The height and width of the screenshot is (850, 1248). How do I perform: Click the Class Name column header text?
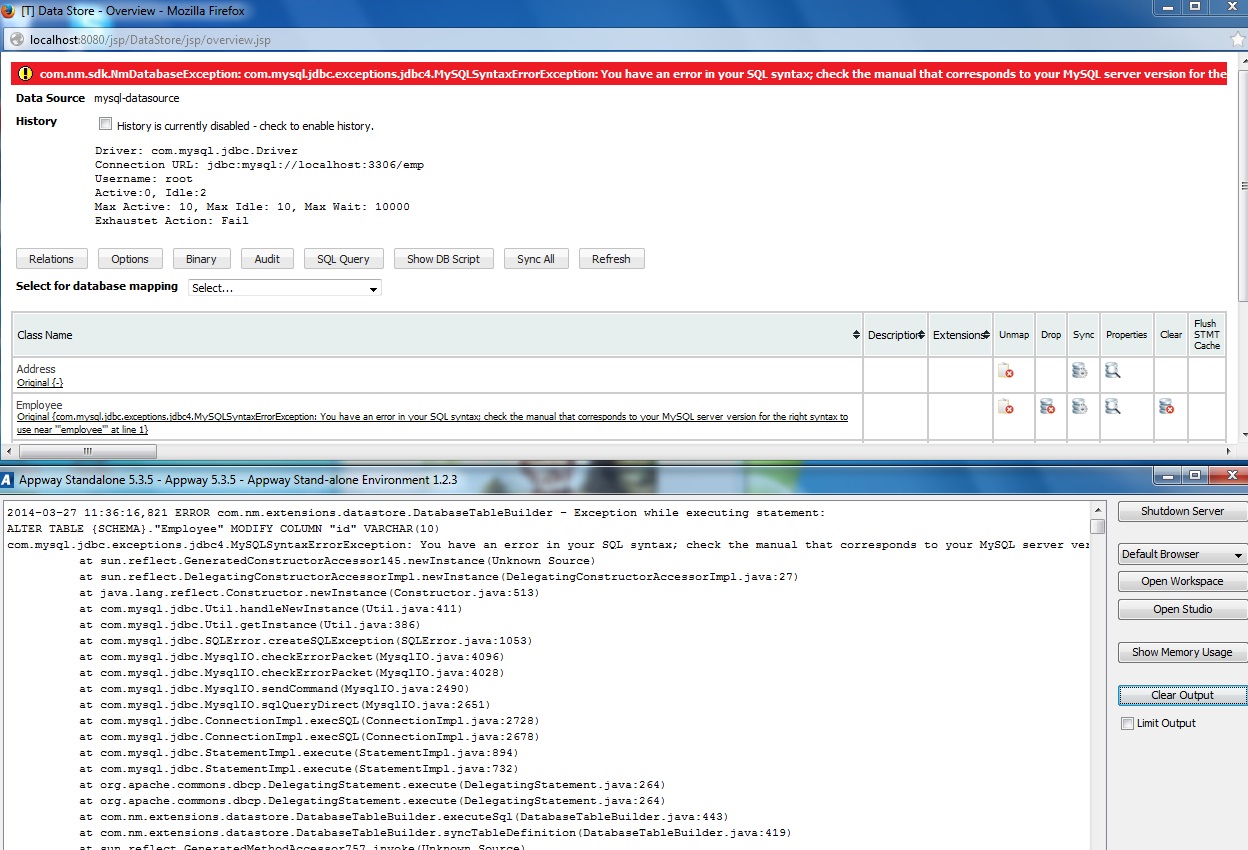click(x=45, y=335)
